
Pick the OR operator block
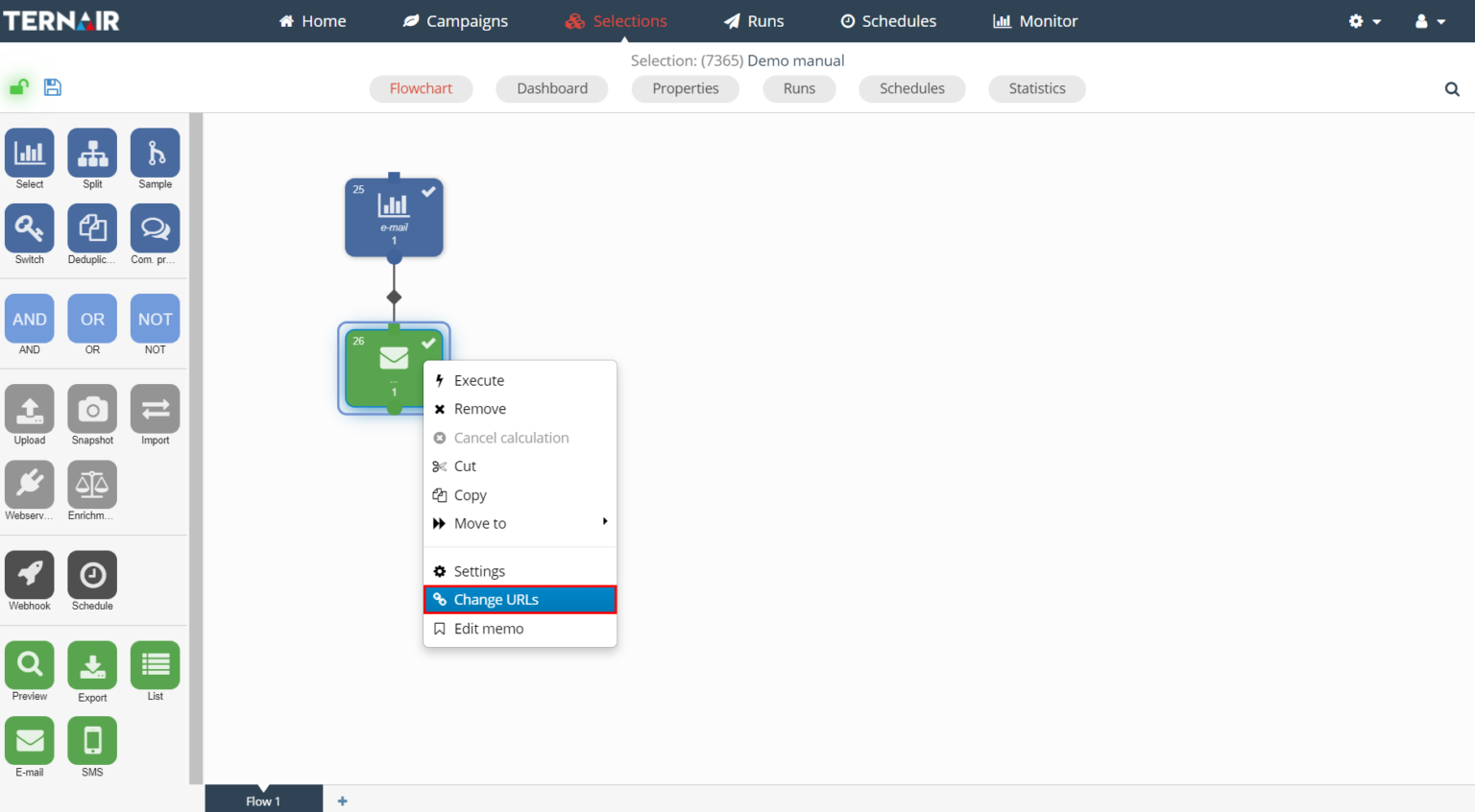92,319
